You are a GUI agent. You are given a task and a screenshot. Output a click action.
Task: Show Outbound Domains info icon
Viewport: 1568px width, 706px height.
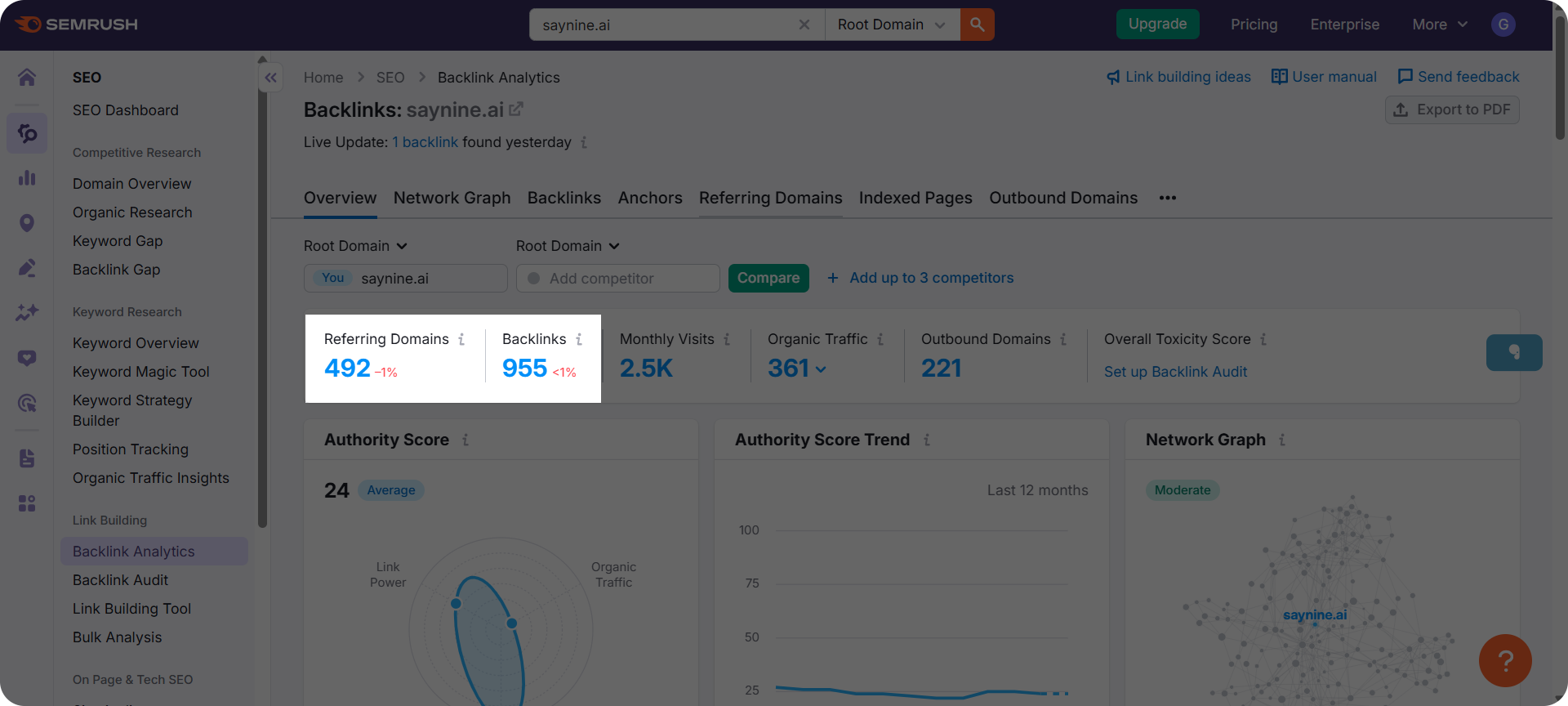click(x=1063, y=339)
